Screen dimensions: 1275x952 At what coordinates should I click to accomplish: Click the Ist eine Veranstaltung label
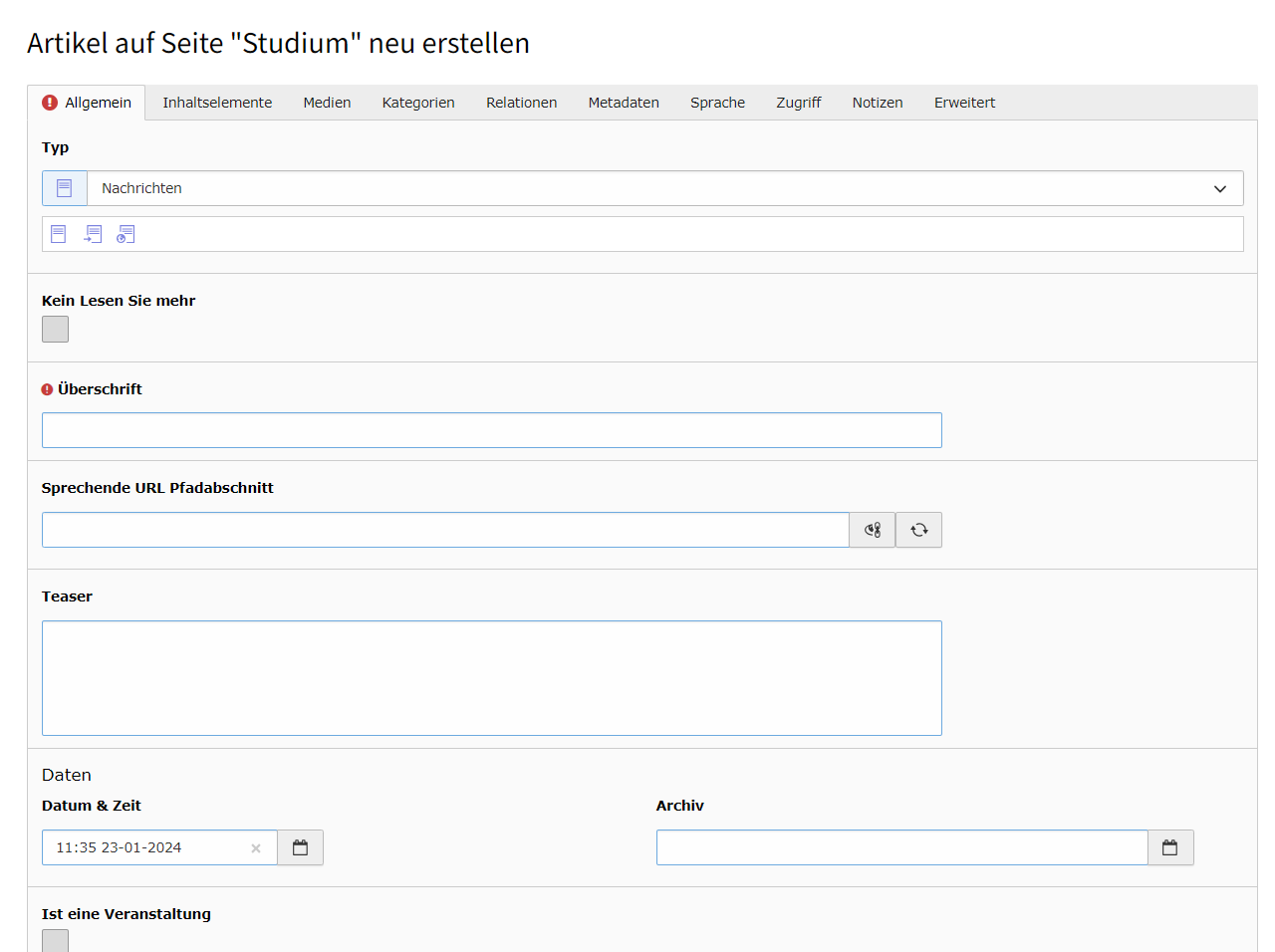pos(127,914)
